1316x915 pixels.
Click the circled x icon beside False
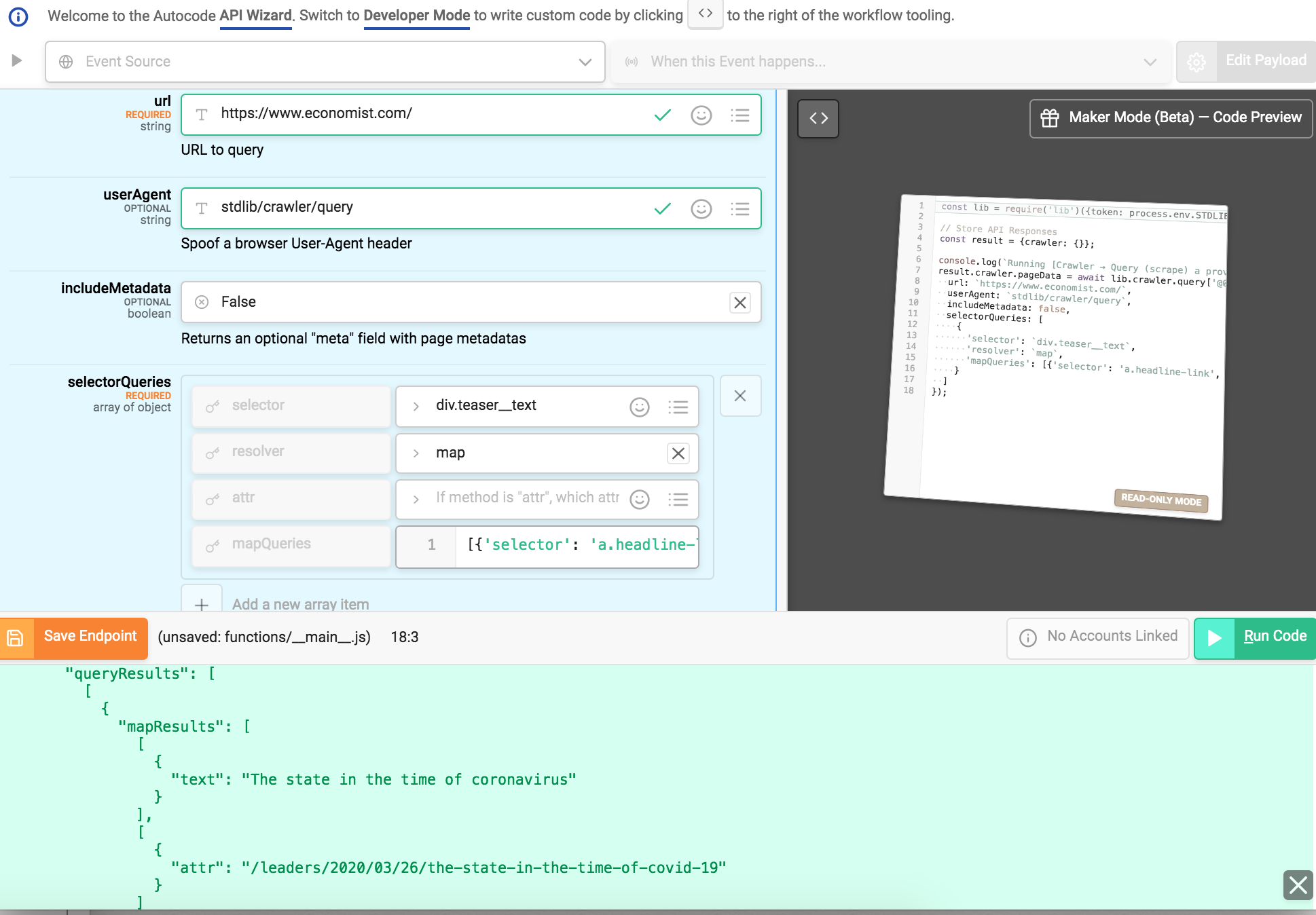[202, 302]
